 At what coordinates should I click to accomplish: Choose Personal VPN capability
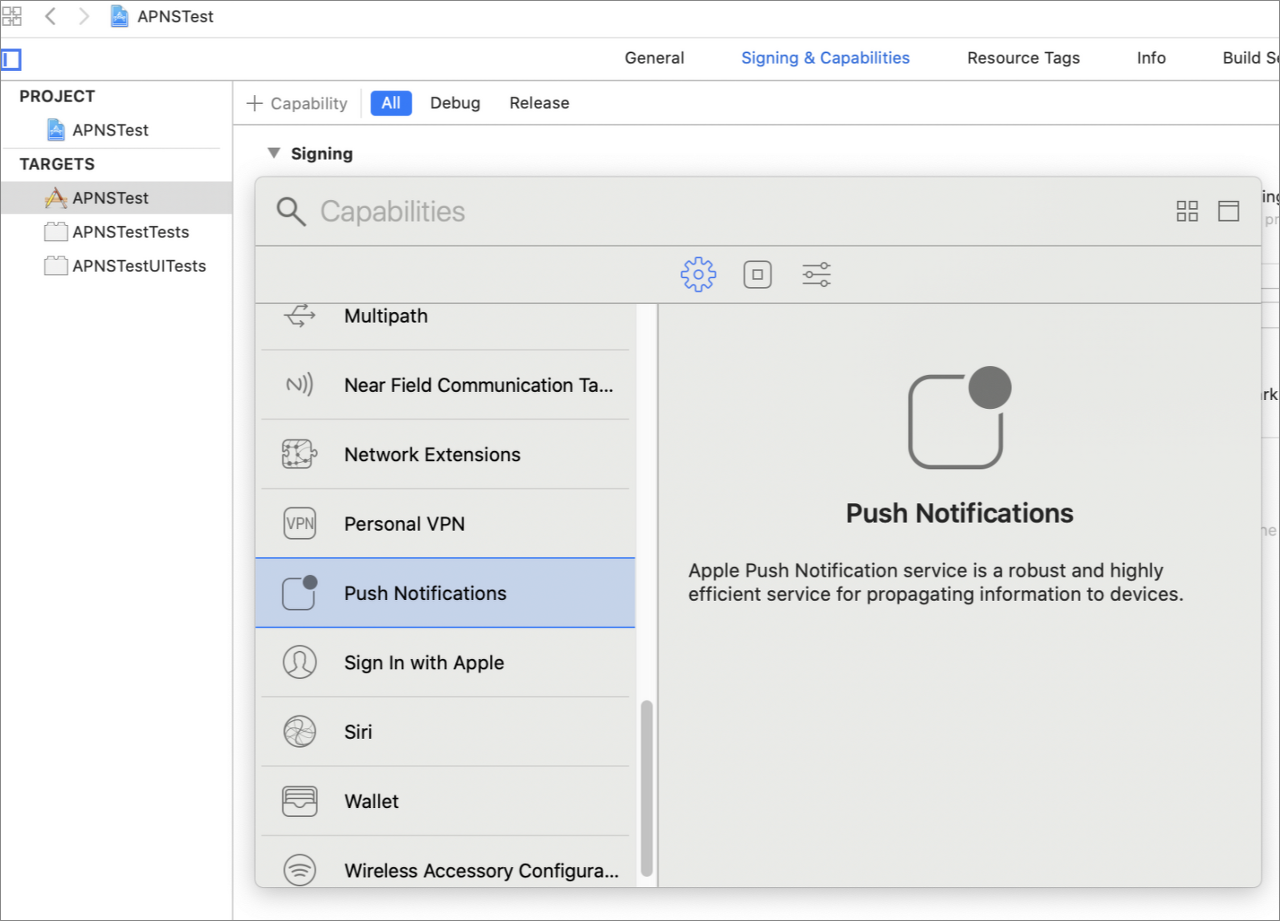445,523
